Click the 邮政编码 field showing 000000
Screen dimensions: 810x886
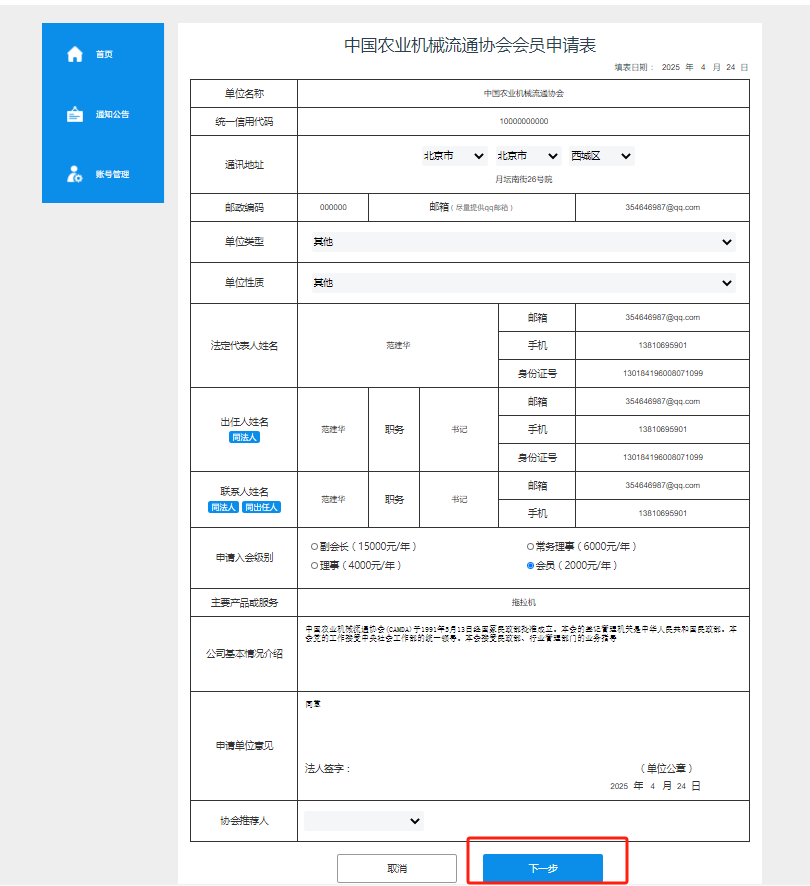(333, 207)
